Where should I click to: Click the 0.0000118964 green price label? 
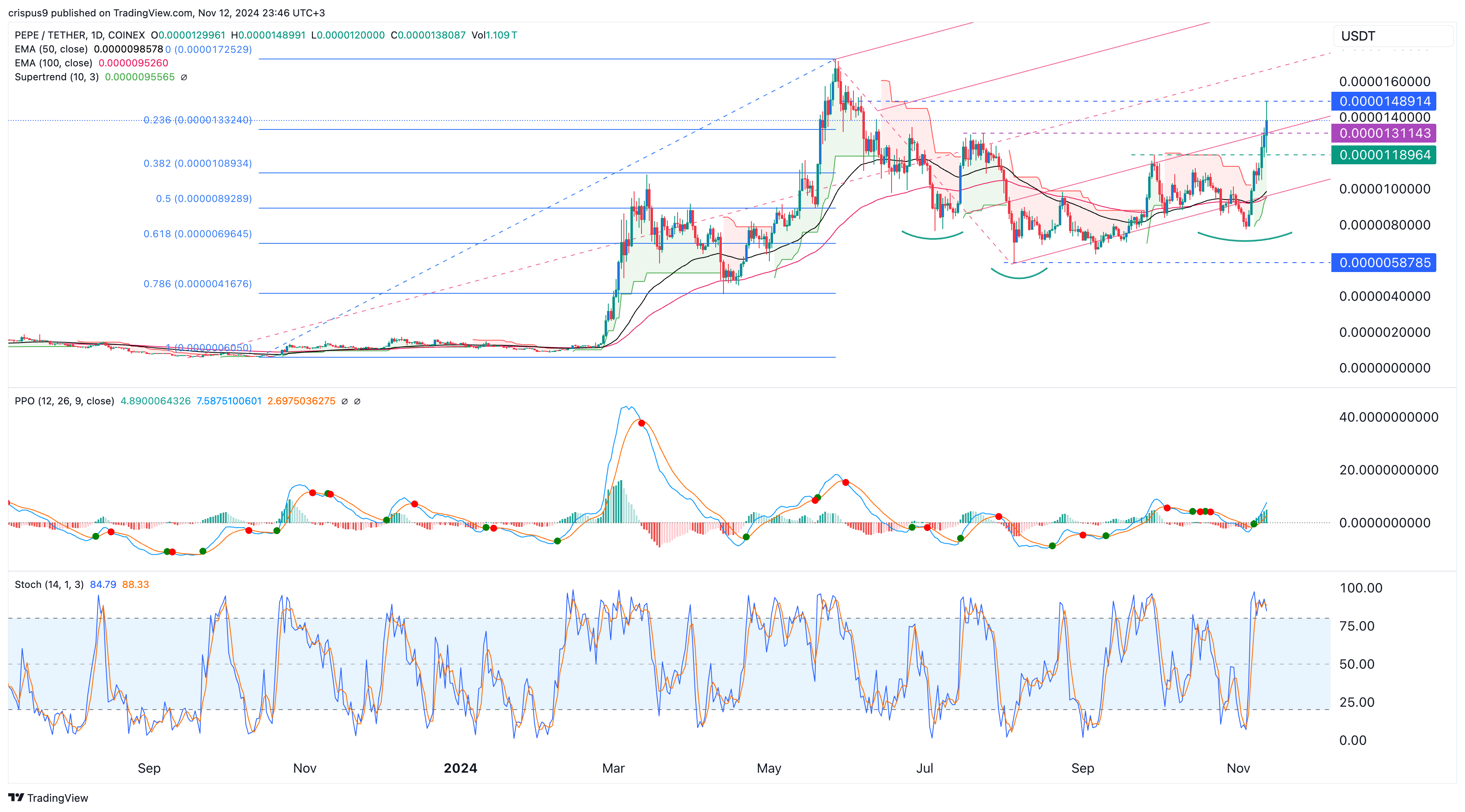(1384, 154)
